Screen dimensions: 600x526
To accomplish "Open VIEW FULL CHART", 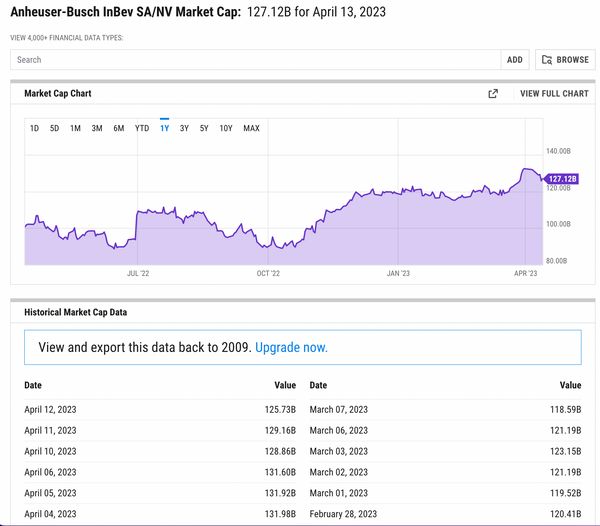I will (554, 93).
